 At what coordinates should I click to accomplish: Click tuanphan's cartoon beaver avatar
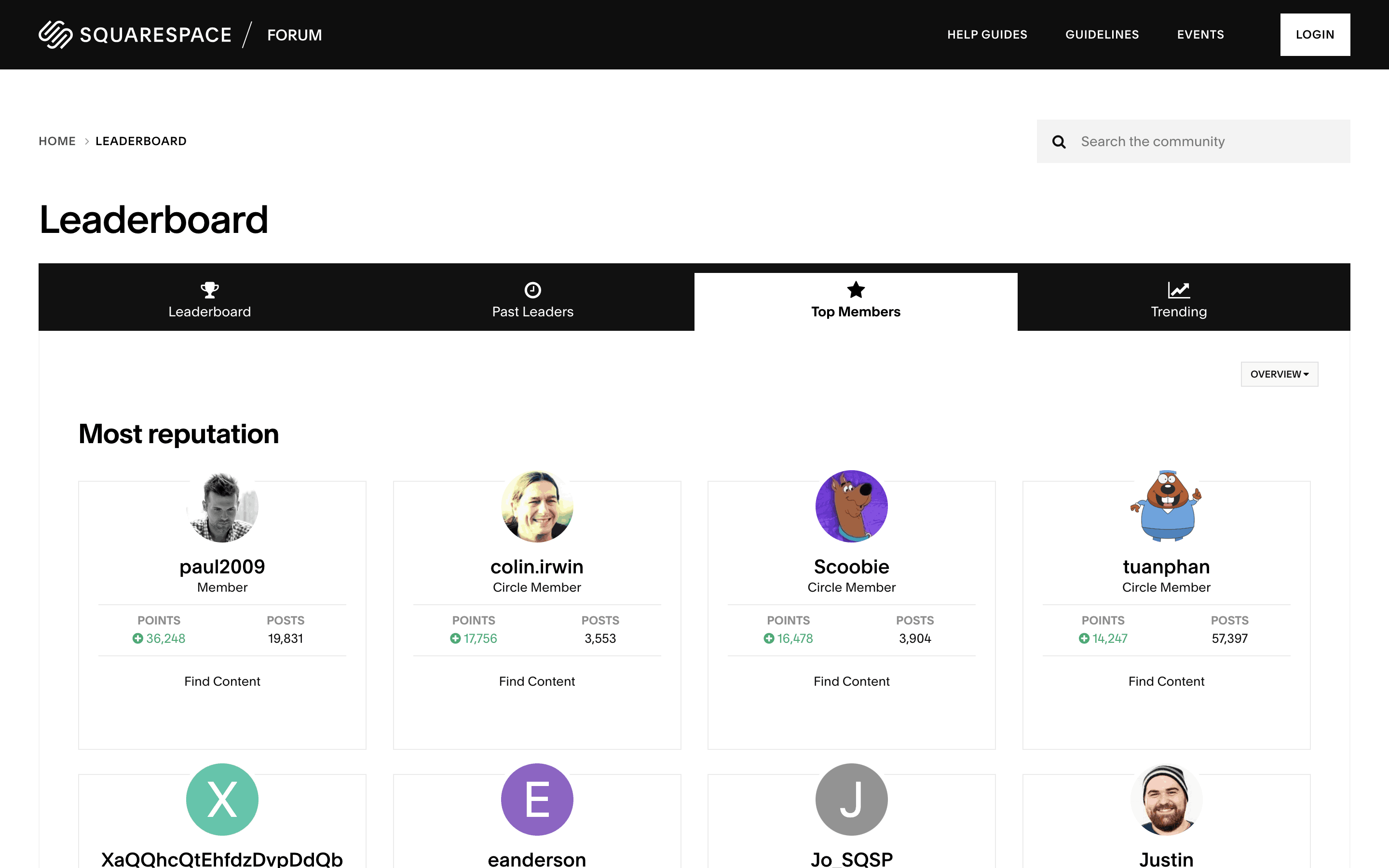tap(1166, 506)
